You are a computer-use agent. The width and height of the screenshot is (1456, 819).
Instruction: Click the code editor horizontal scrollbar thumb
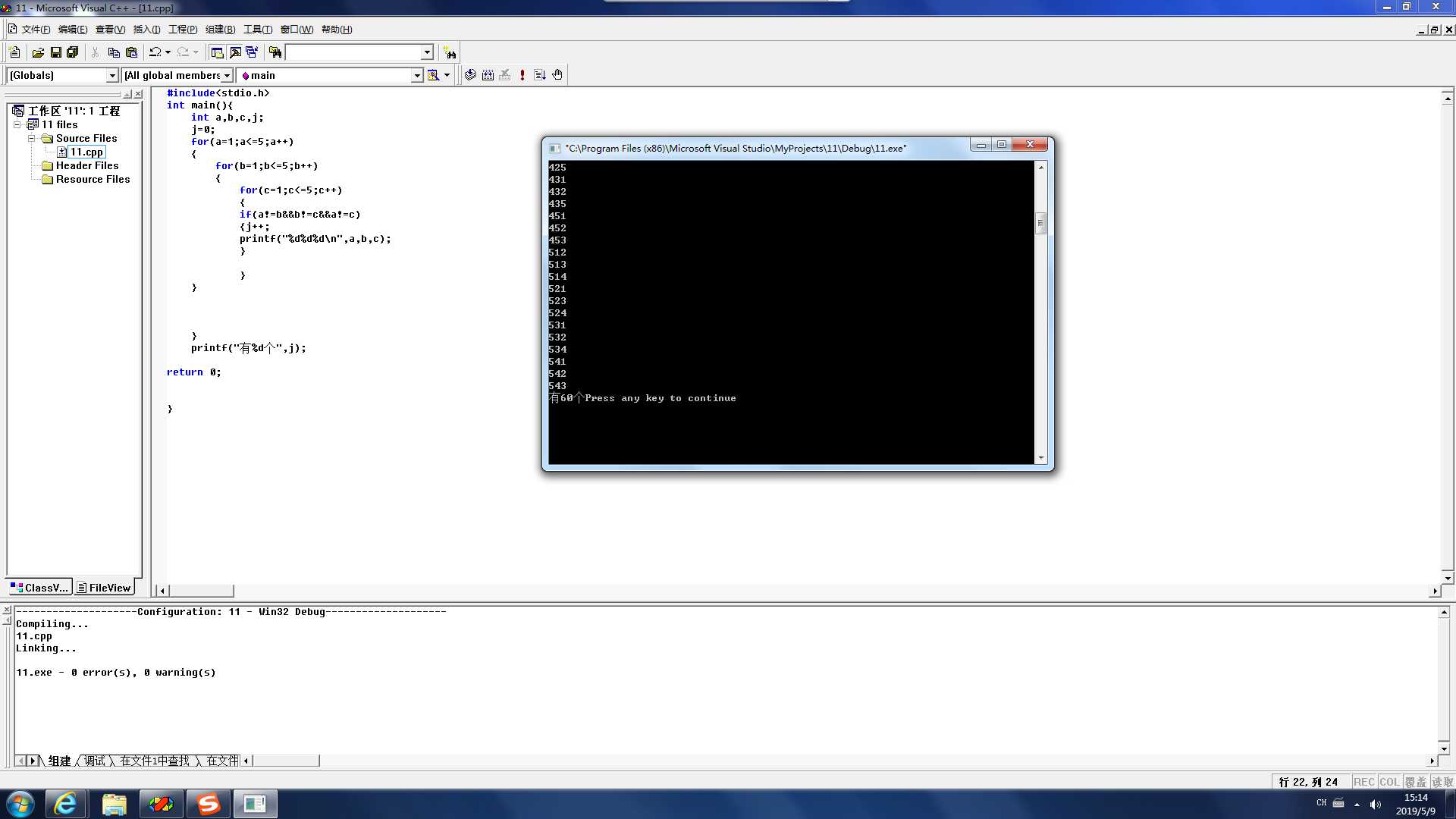(x=201, y=591)
